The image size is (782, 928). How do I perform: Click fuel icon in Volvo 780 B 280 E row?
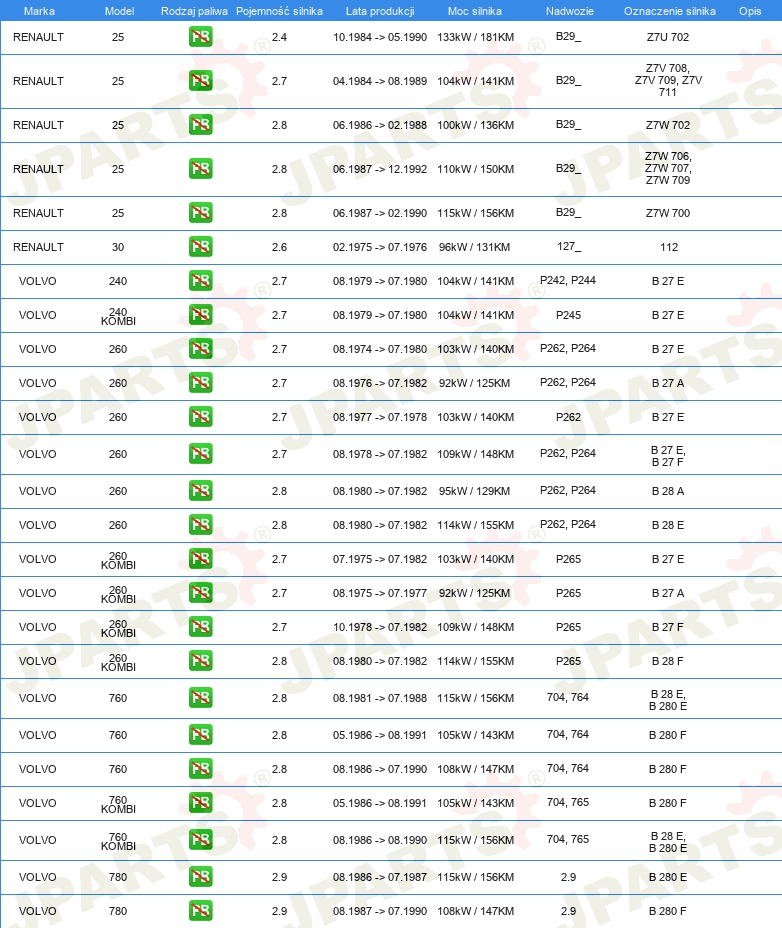(x=201, y=877)
